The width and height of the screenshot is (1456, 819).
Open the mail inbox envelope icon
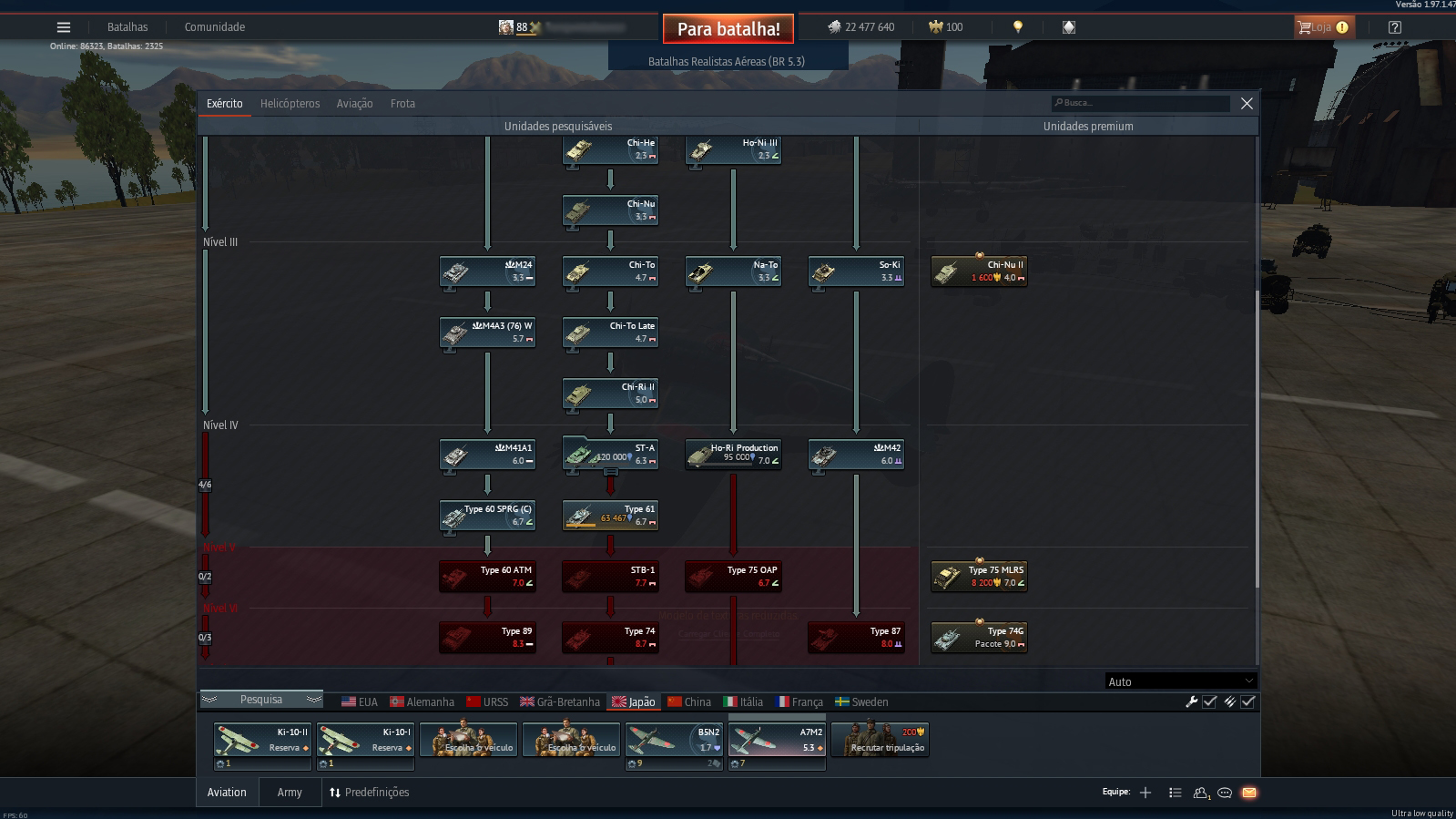click(1249, 793)
